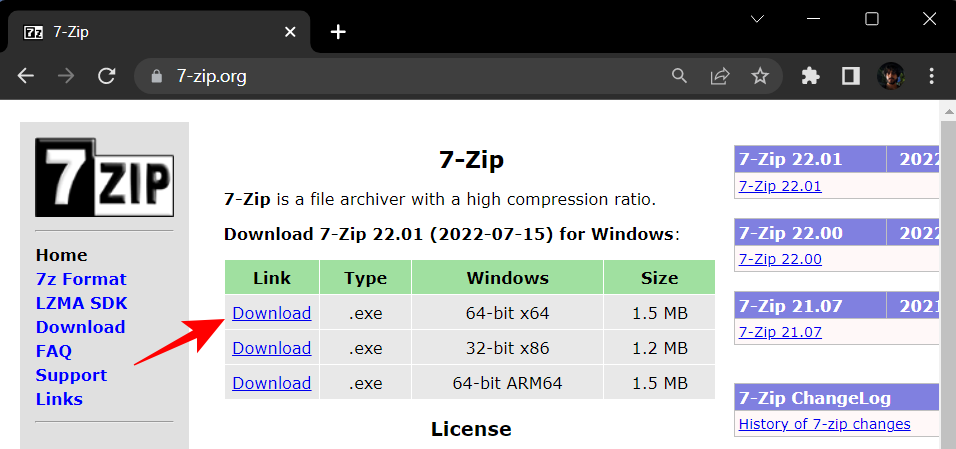Bookmark this page with the star icon
The width and height of the screenshot is (956, 449).
[x=760, y=76]
